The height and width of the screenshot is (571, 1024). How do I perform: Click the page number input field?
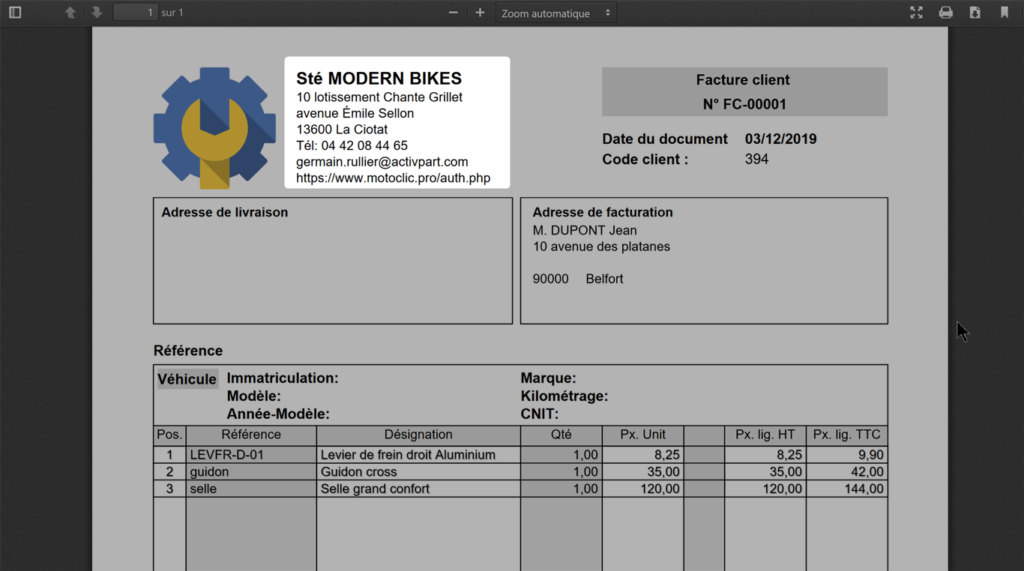pos(135,13)
